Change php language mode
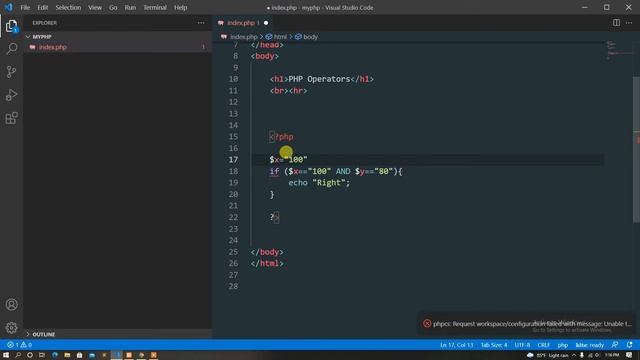Screen dimensions: 640x360 pos(563,345)
